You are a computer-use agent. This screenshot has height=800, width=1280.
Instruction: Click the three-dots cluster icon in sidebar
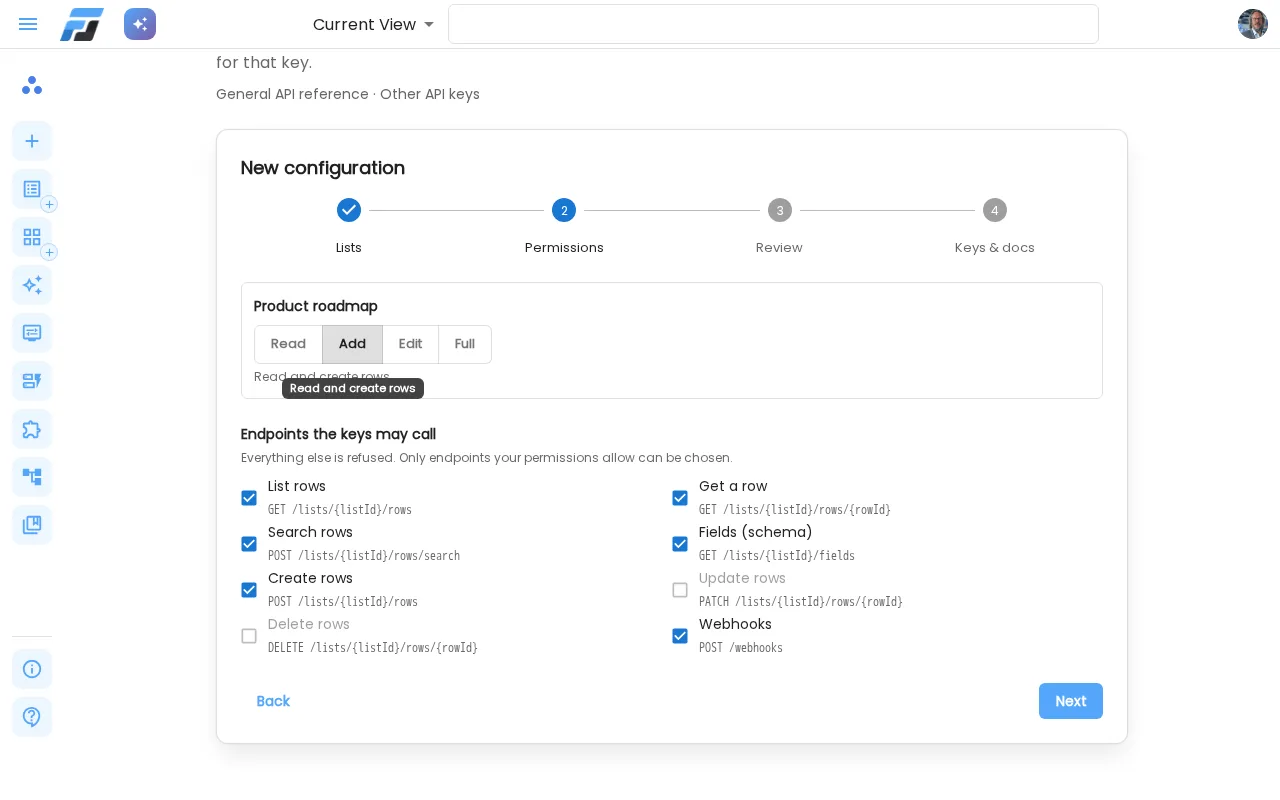point(32,85)
